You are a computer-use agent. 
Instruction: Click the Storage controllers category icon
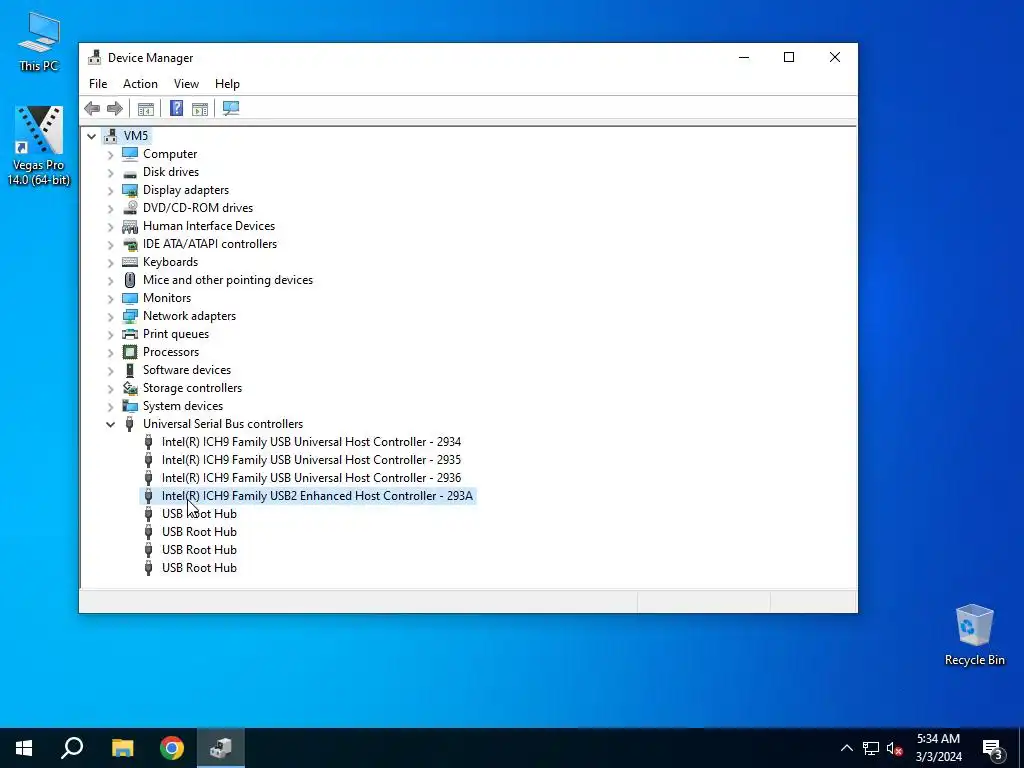tap(130, 388)
